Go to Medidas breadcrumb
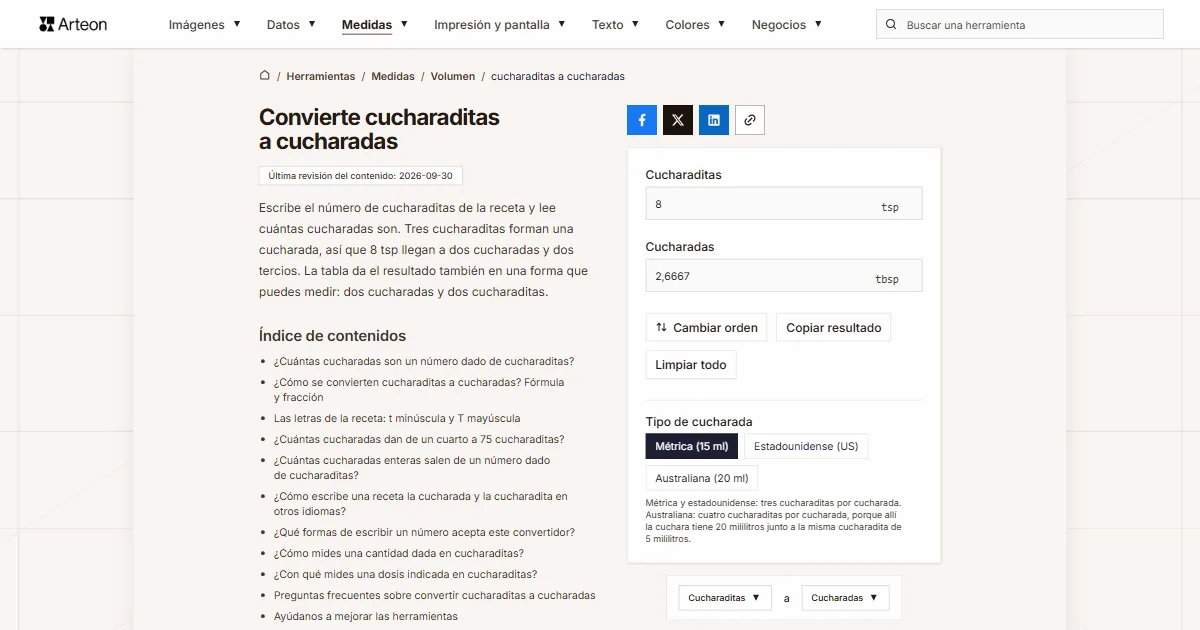This screenshot has height=630, width=1200. coord(393,76)
